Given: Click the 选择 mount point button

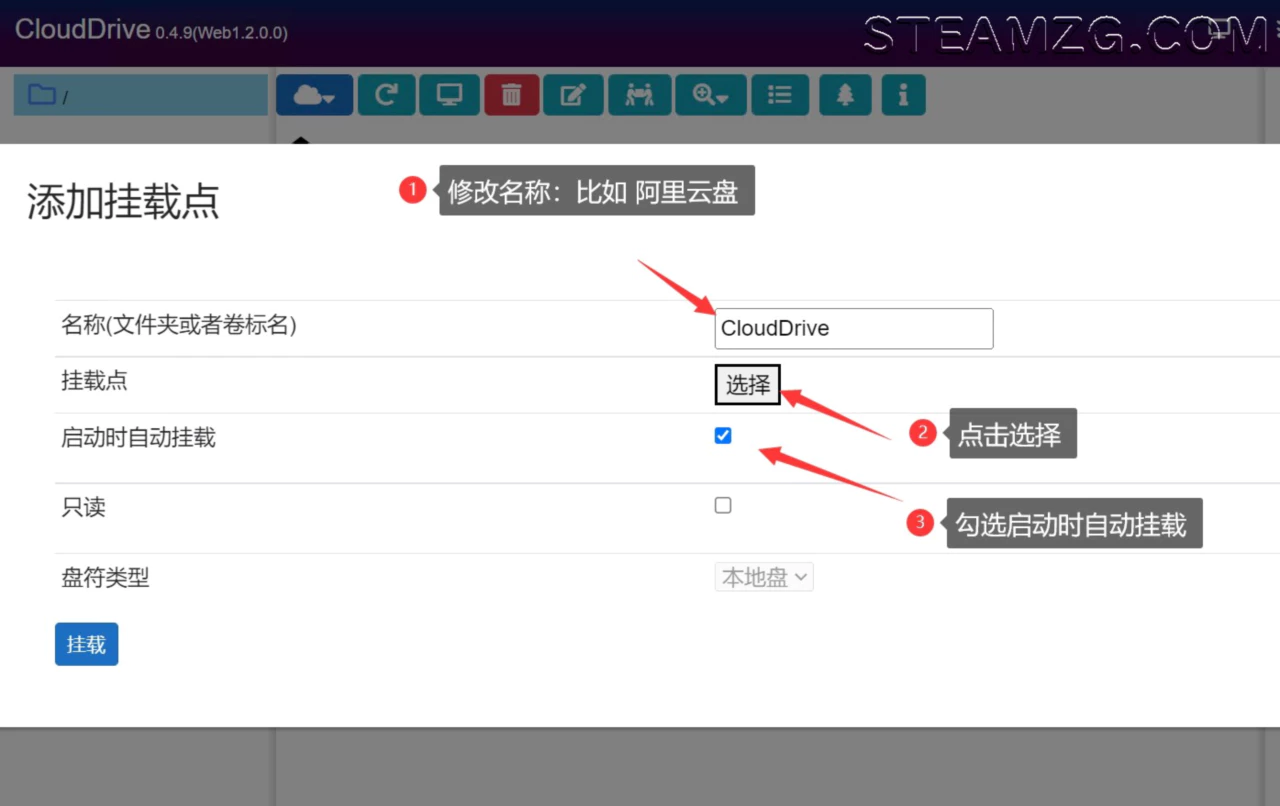Looking at the screenshot, I should coord(747,385).
